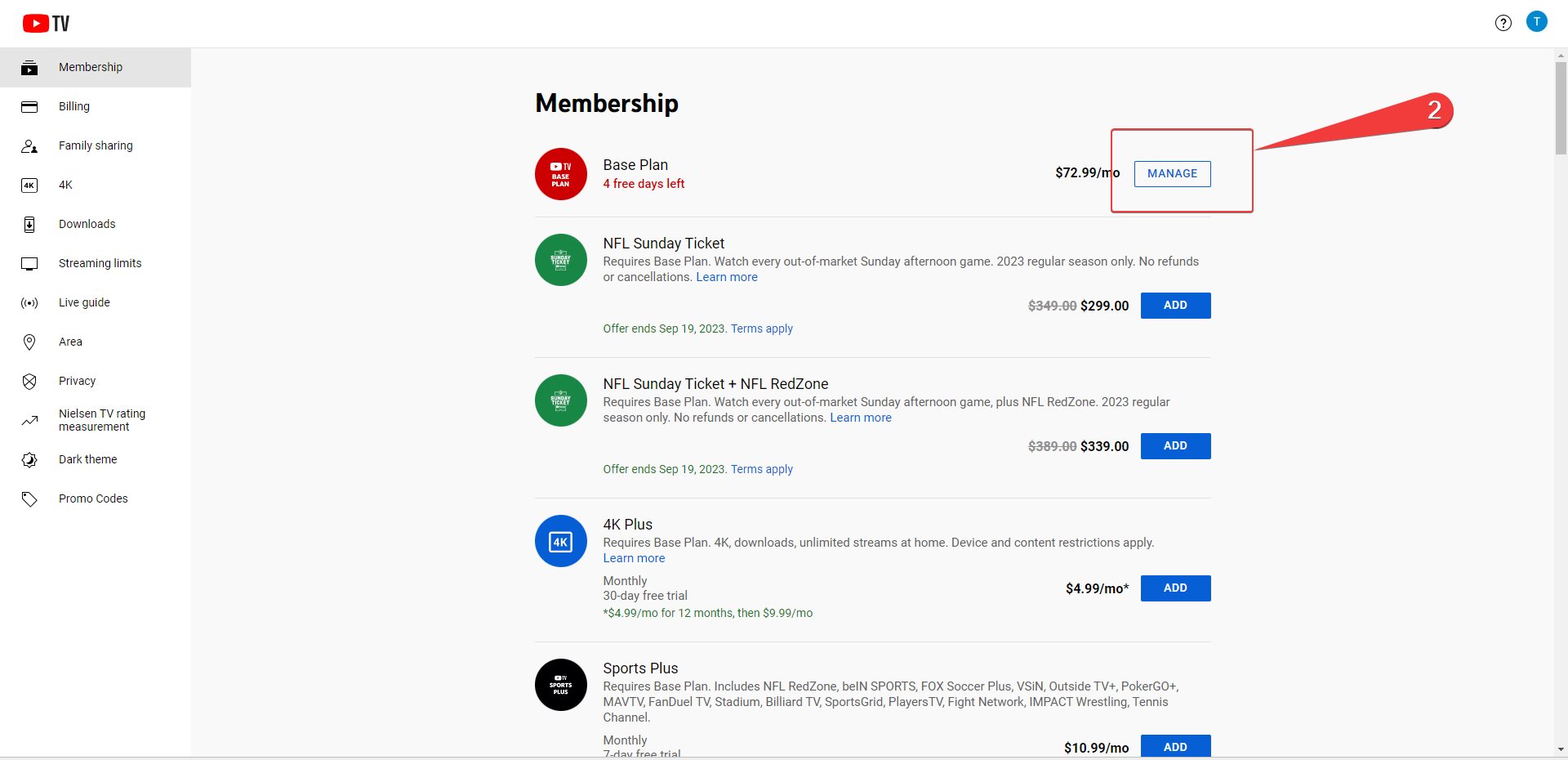View Streaming limits
Image resolution: width=1568 pixels, height=760 pixels.
(100, 262)
